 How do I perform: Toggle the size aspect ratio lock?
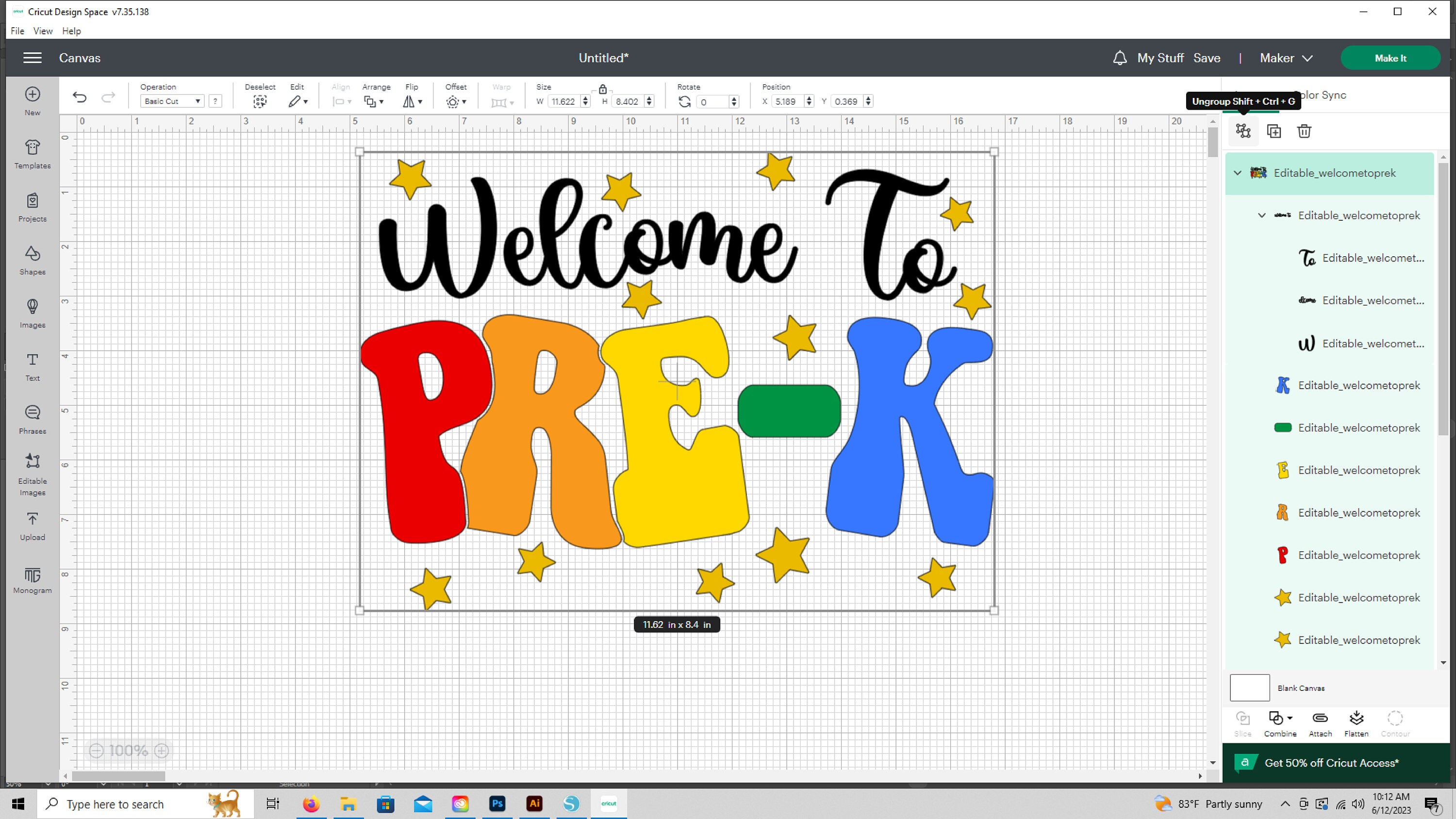(x=602, y=89)
